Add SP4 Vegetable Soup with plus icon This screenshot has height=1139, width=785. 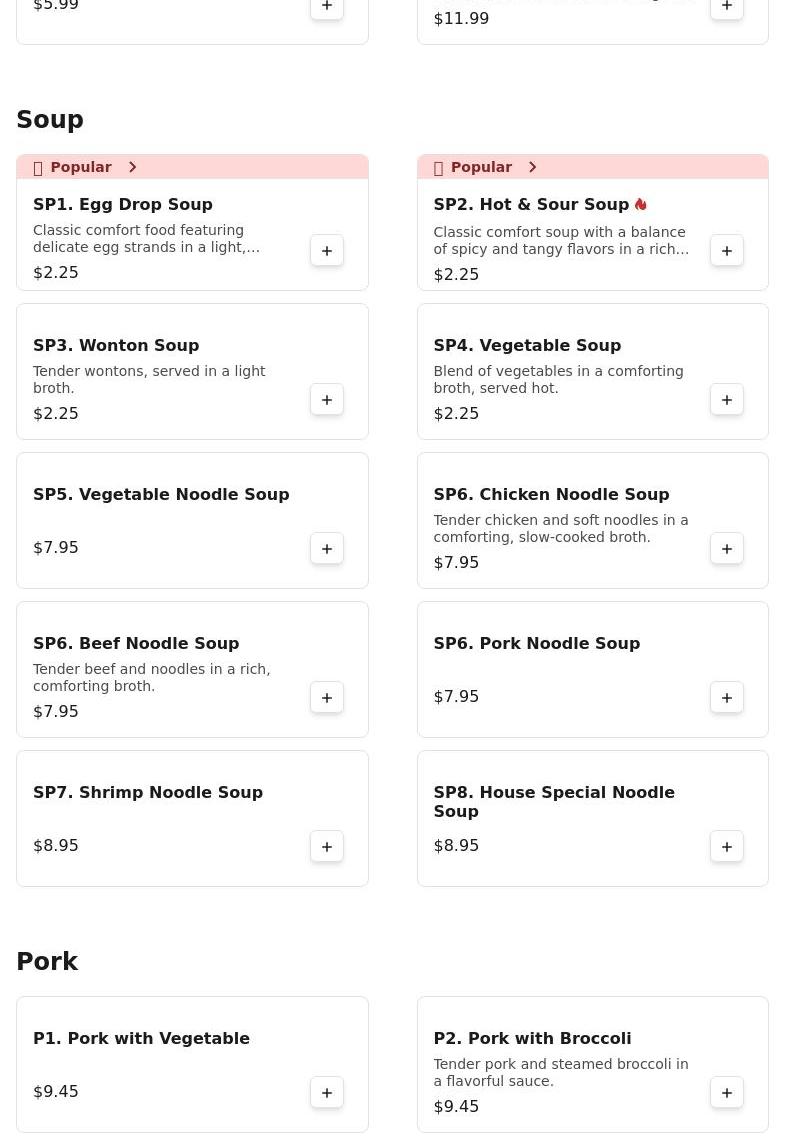tap(727, 400)
